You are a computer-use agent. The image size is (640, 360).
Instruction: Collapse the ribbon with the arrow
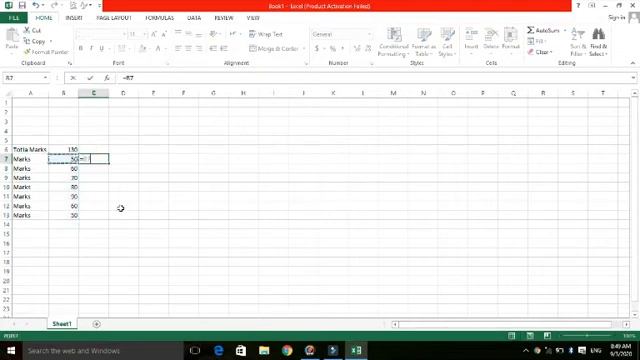(x=633, y=63)
